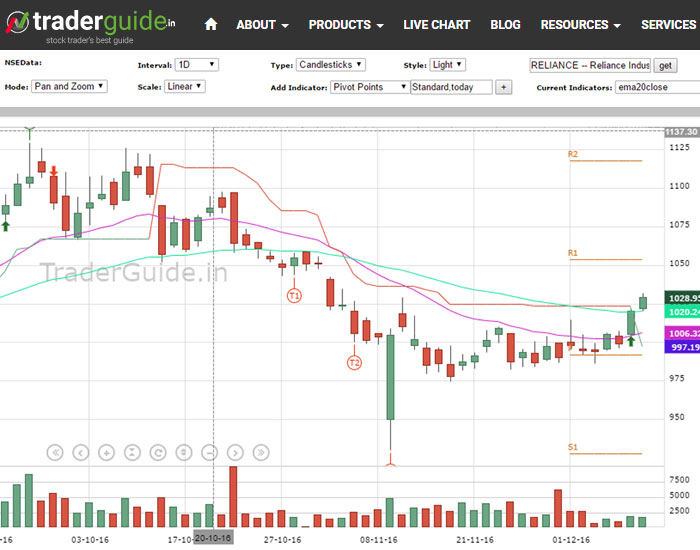This screenshot has height=550, width=700.
Task: Open the SERVICES menu
Action: coord(670,25)
